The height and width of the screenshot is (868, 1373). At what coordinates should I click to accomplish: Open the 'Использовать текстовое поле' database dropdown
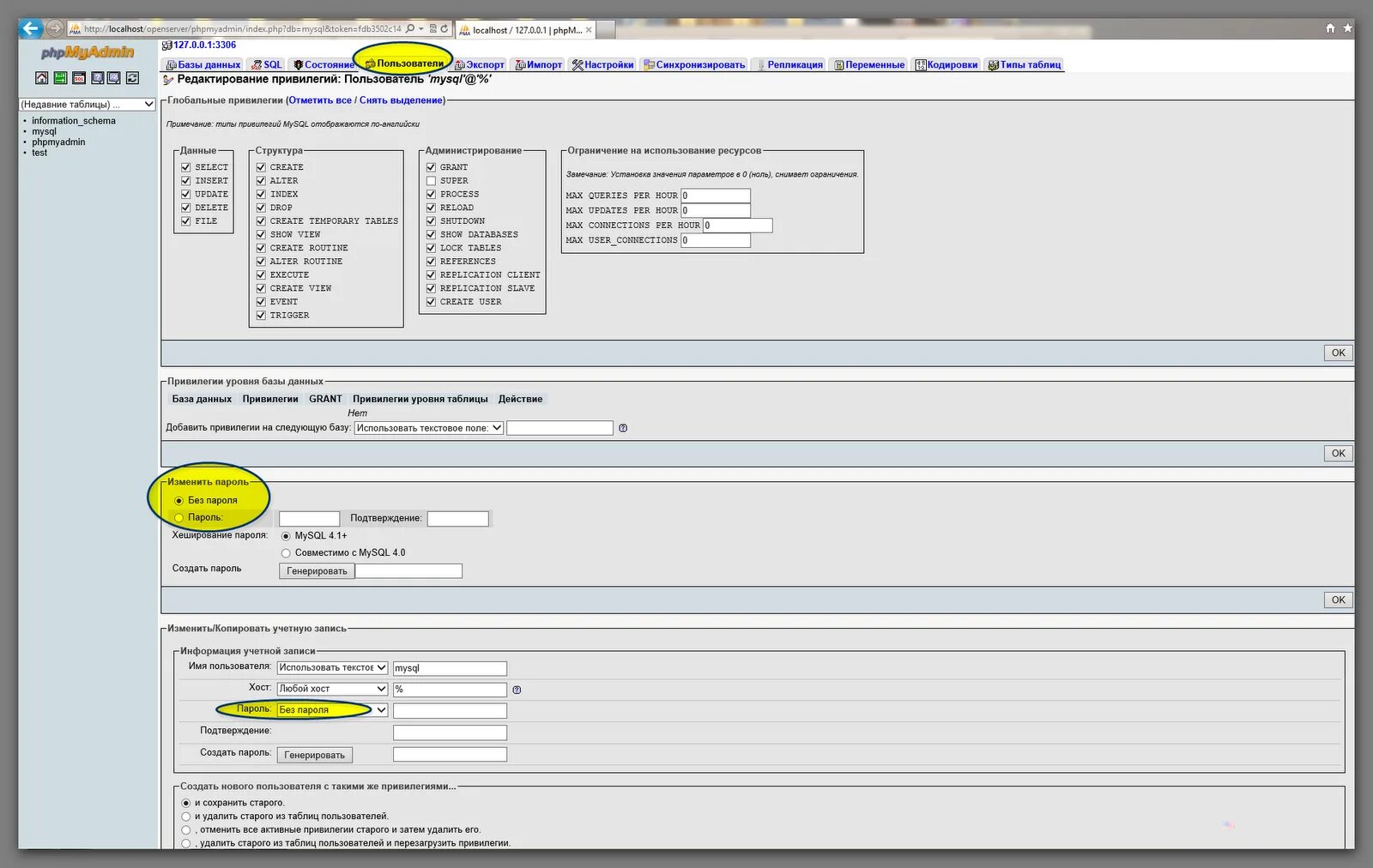click(429, 428)
